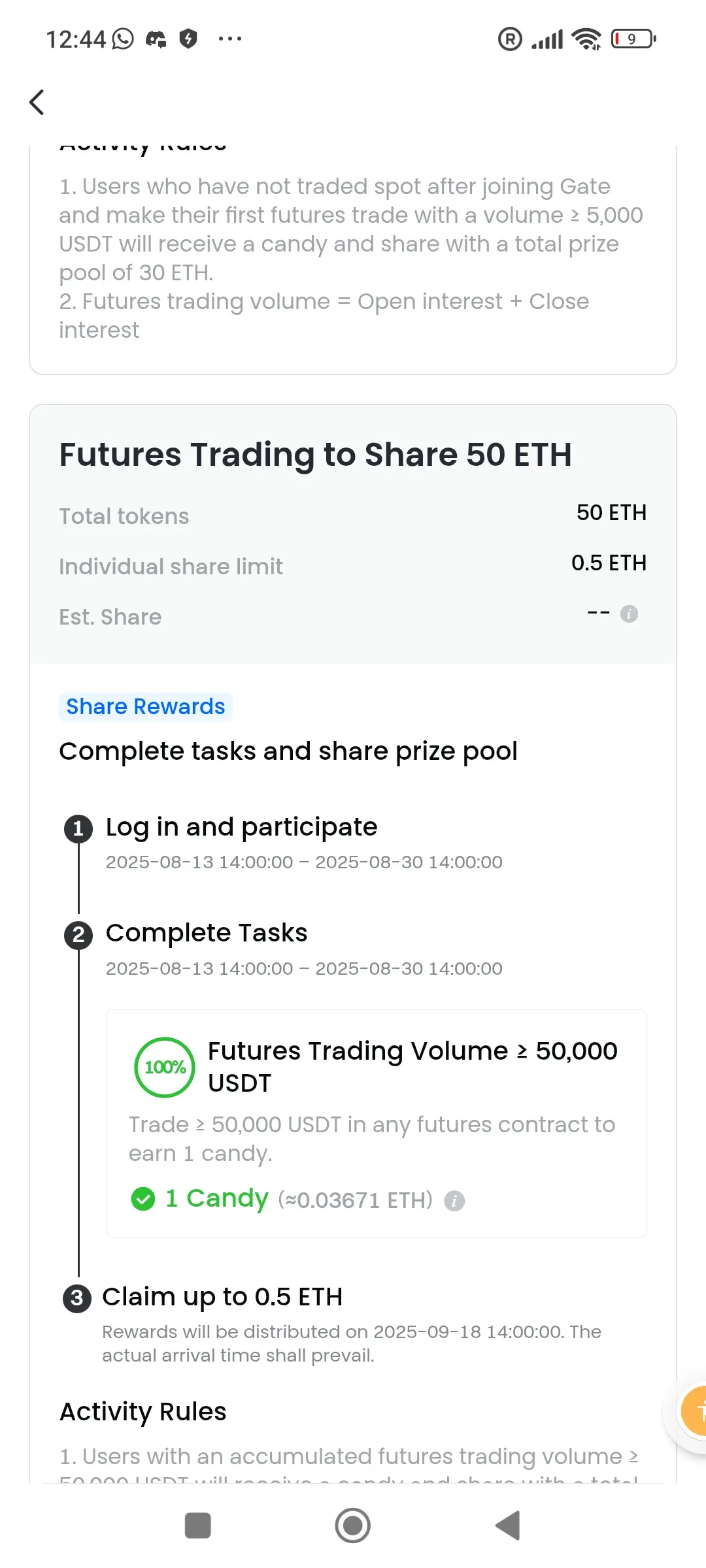This screenshot has width=706, height=1568.
Task: Open the three-dots notification overflow
Action: point(230,39)
